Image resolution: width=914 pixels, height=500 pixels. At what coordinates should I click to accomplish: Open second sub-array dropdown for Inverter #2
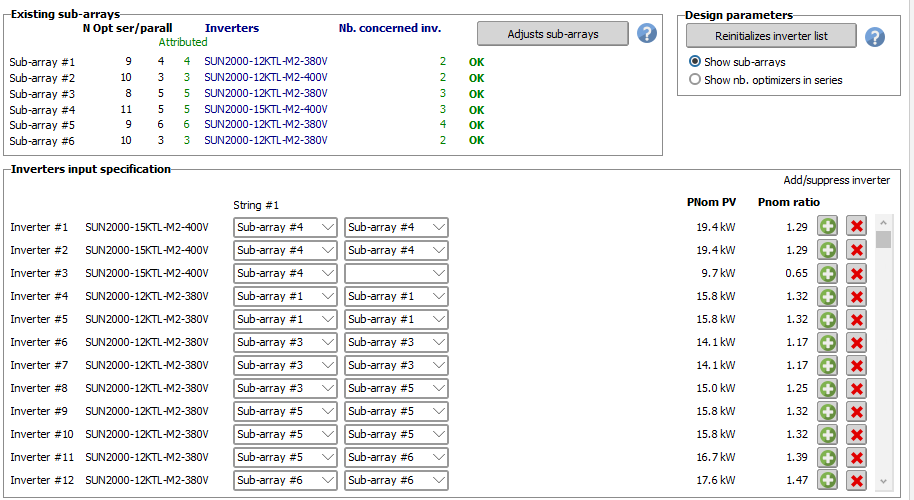tap(396, 250)
